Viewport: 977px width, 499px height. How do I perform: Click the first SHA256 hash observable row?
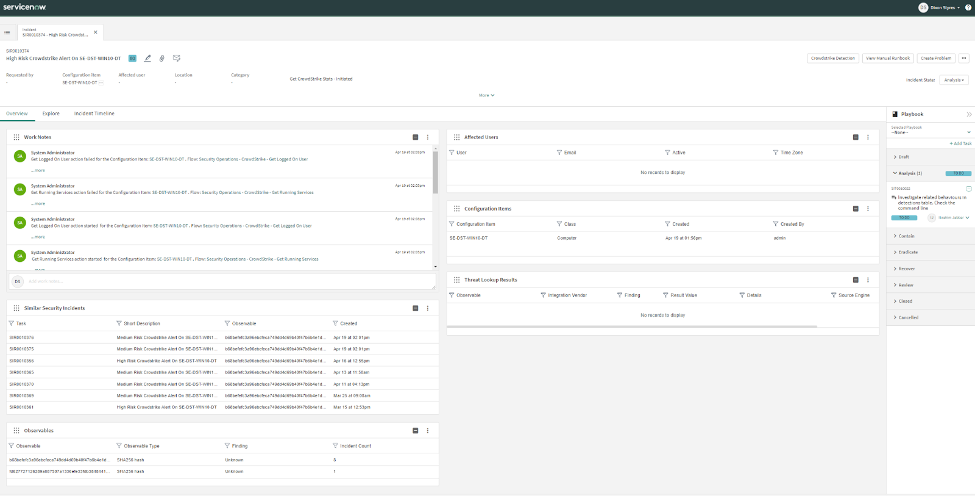(223, 460)
